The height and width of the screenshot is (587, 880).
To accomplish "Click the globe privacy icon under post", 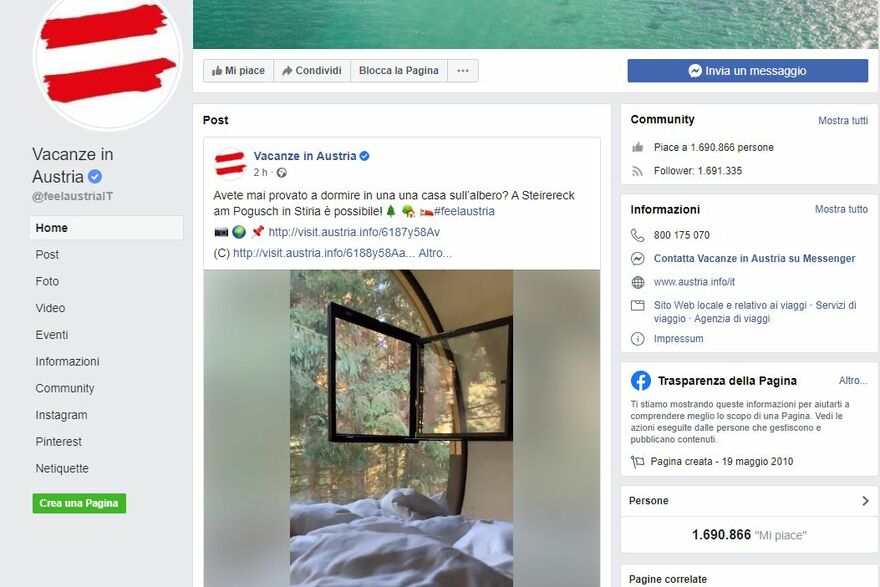I will [282, 173].
